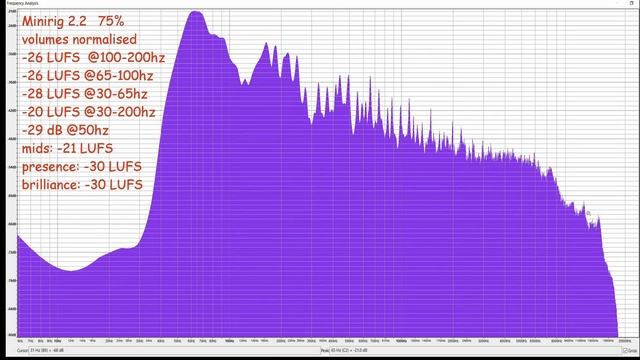Click the "Frequency Analysis" window title
This screenshot has width=640, height=360.
pyautogui.click(x=22, y=3)
